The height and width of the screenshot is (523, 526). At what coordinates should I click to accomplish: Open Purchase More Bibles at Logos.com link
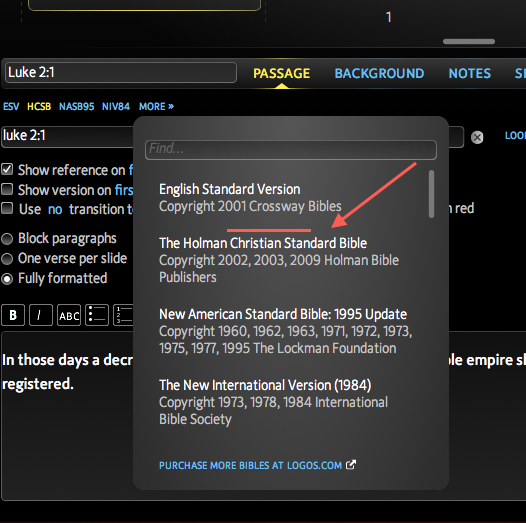pos(250,465)
